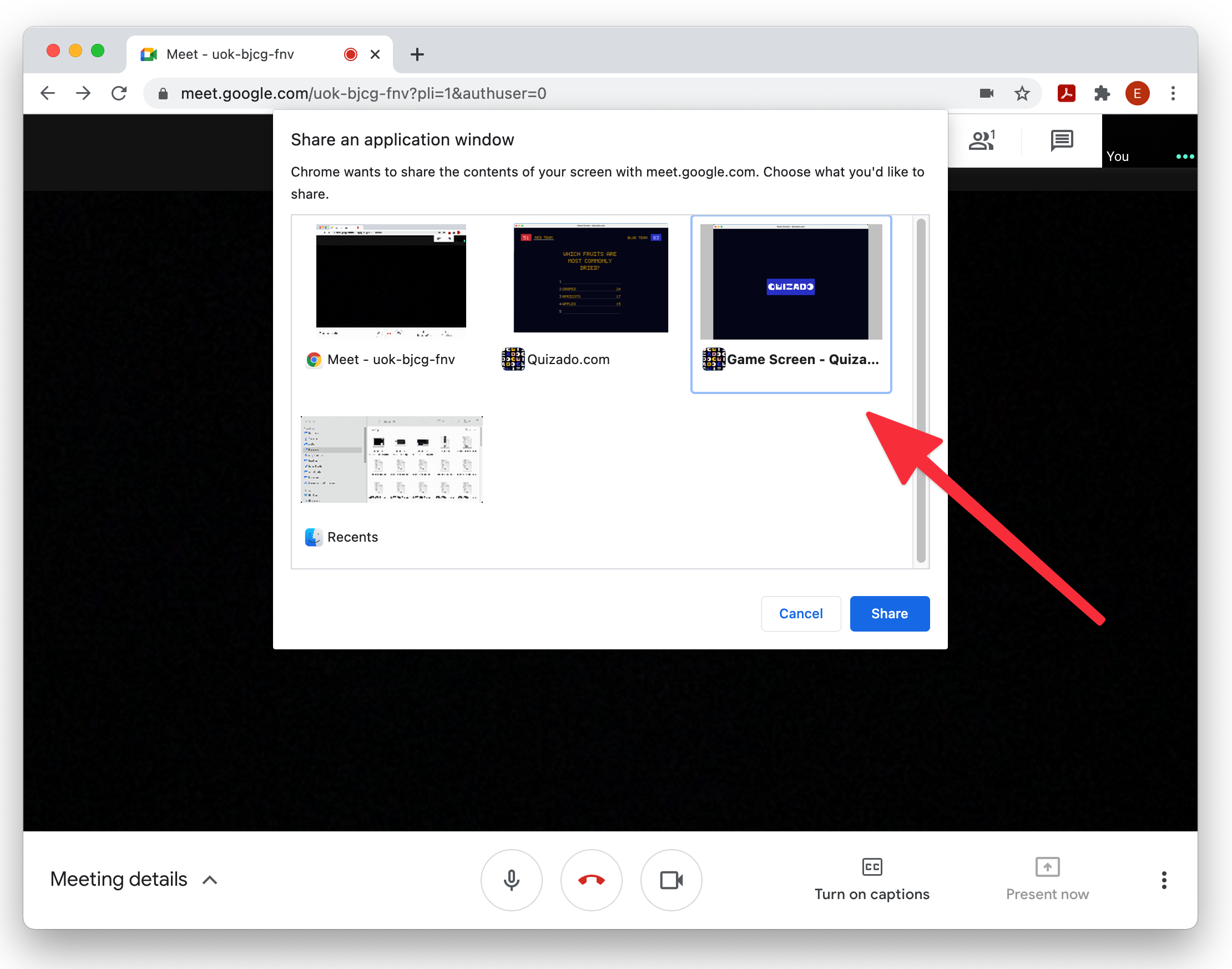This screenshot has width=1232, height=969.
Task: Click the Present now icon
Action: pos(1047,867)
